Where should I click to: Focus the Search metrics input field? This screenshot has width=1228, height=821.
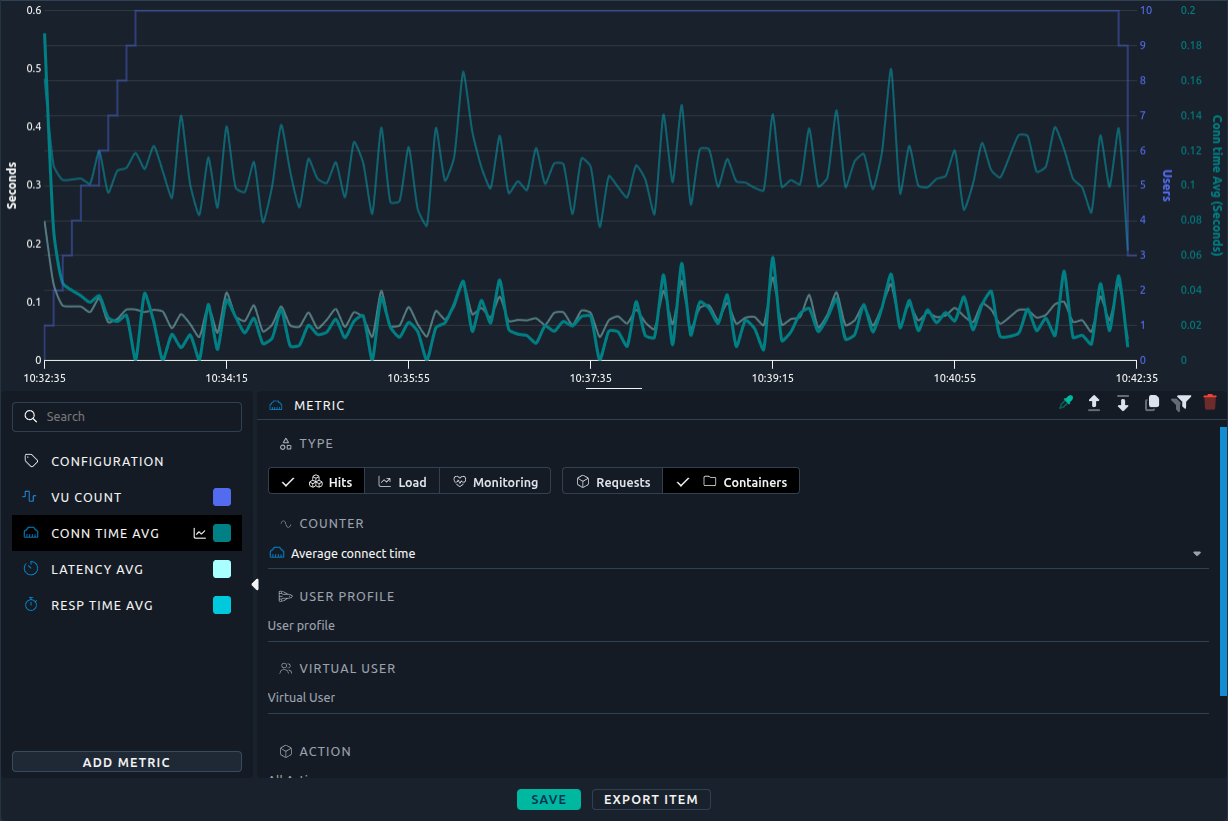tap(127, 416)
